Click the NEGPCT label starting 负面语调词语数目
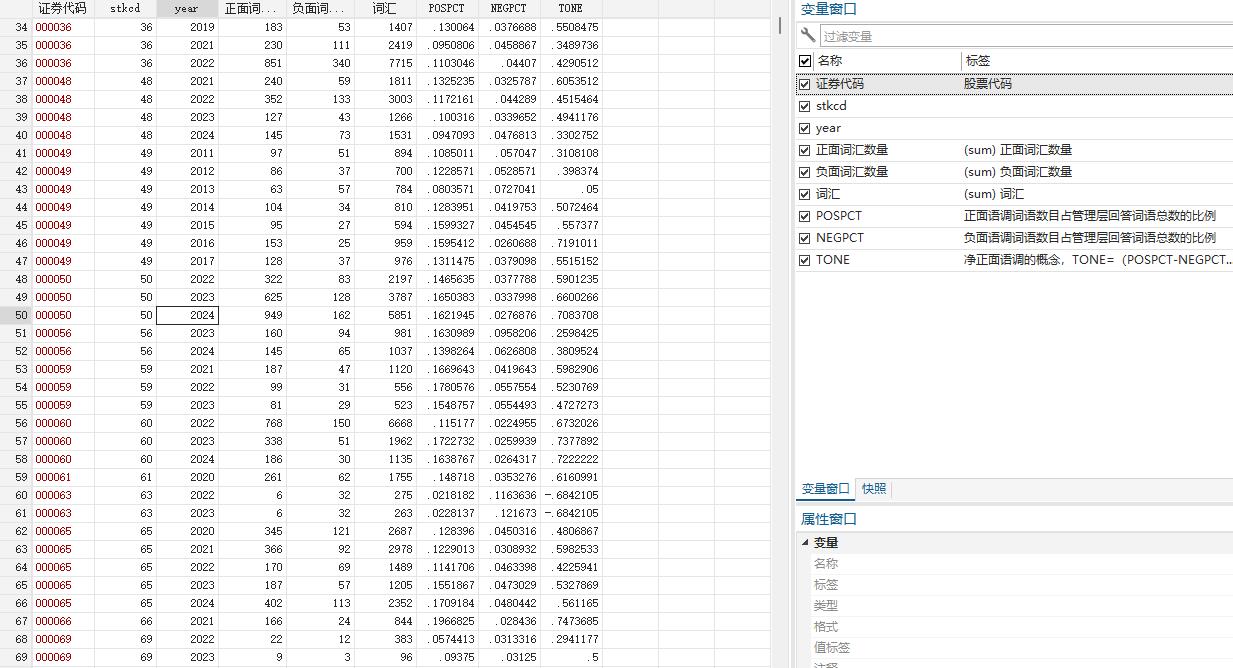1233x668 pixels. [x=1090, y=238]
